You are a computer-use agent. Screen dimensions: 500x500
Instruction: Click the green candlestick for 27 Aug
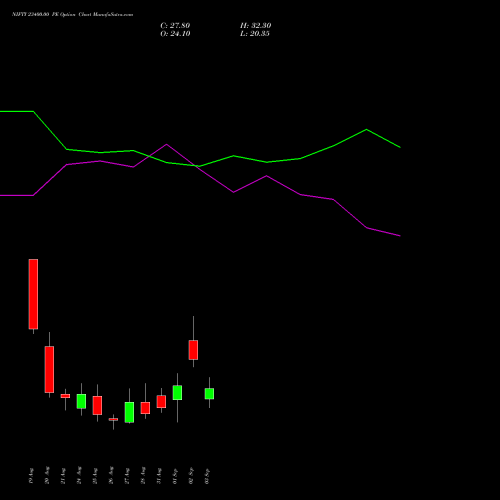(x=129, y=412)
